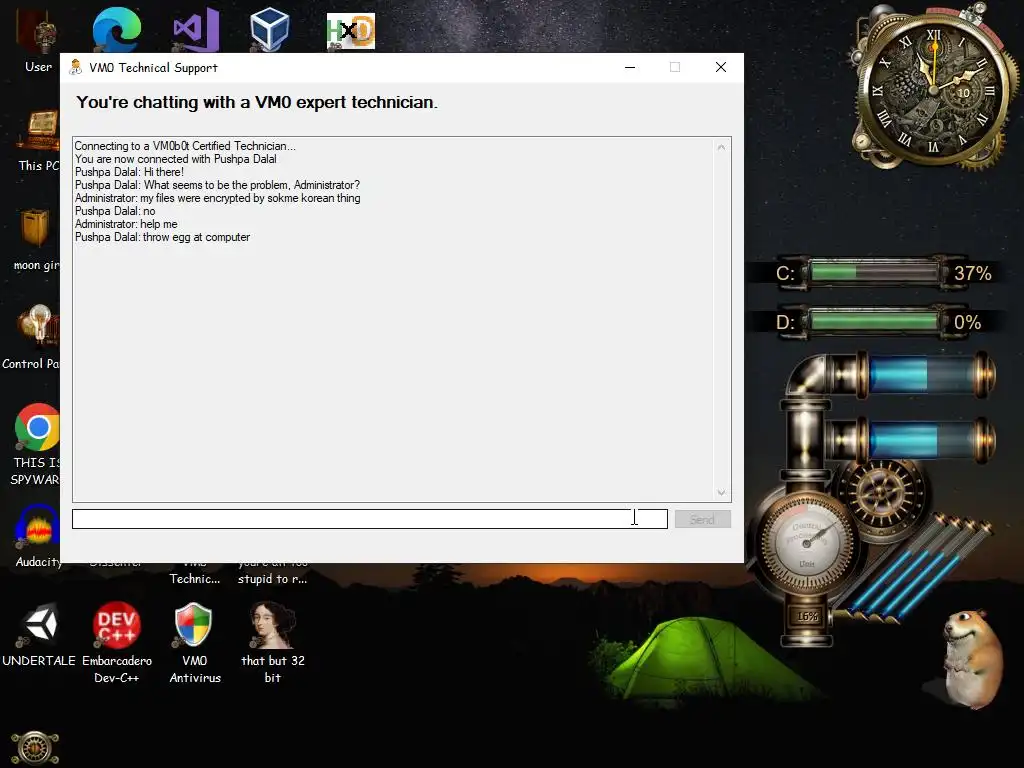This screenshot has height=768, width=1024.
Task: Click the 'Connecting to a VM0b0t Certified Technician' line
Action: [x=185, y=146]
